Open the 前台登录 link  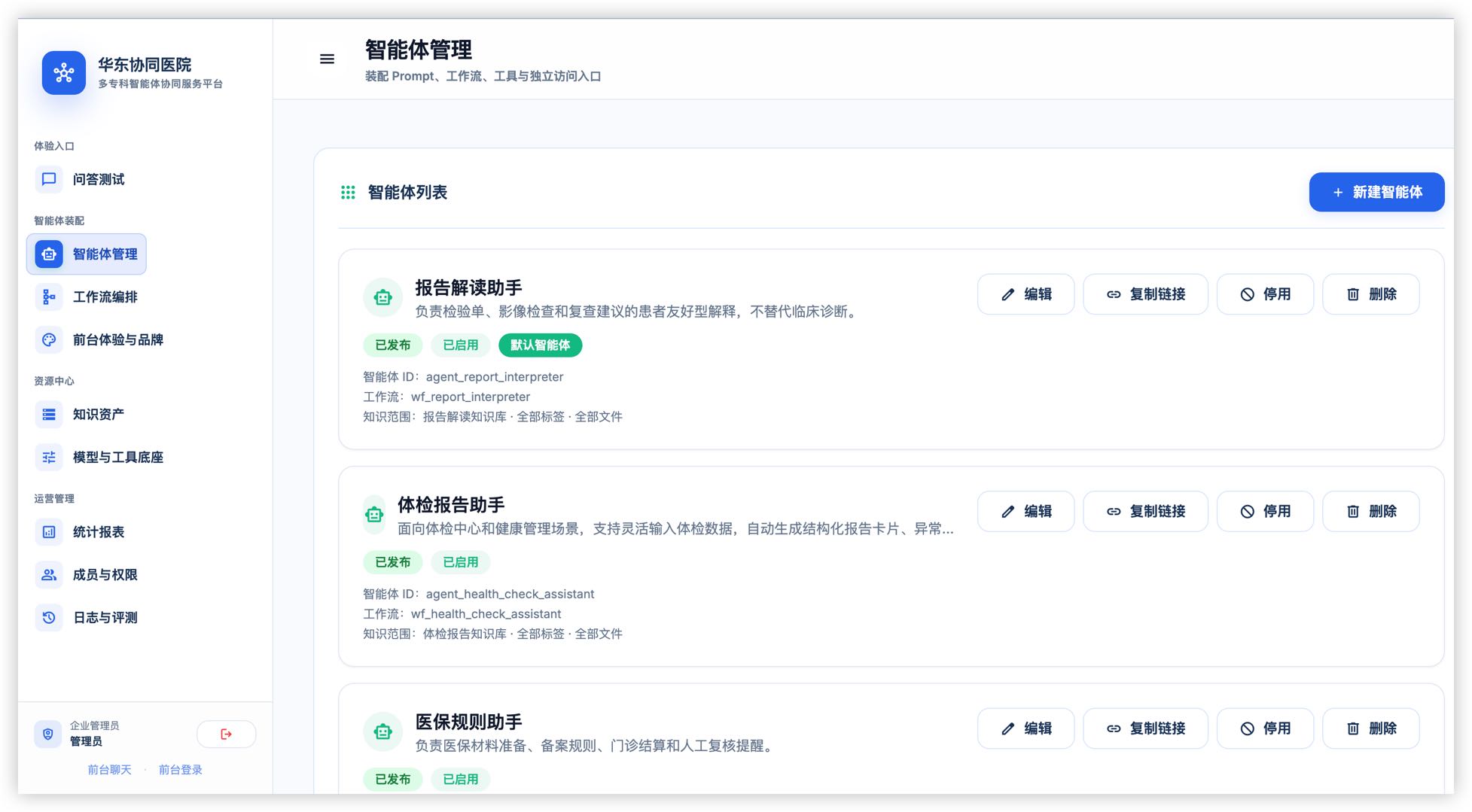[x=180, y=770]
